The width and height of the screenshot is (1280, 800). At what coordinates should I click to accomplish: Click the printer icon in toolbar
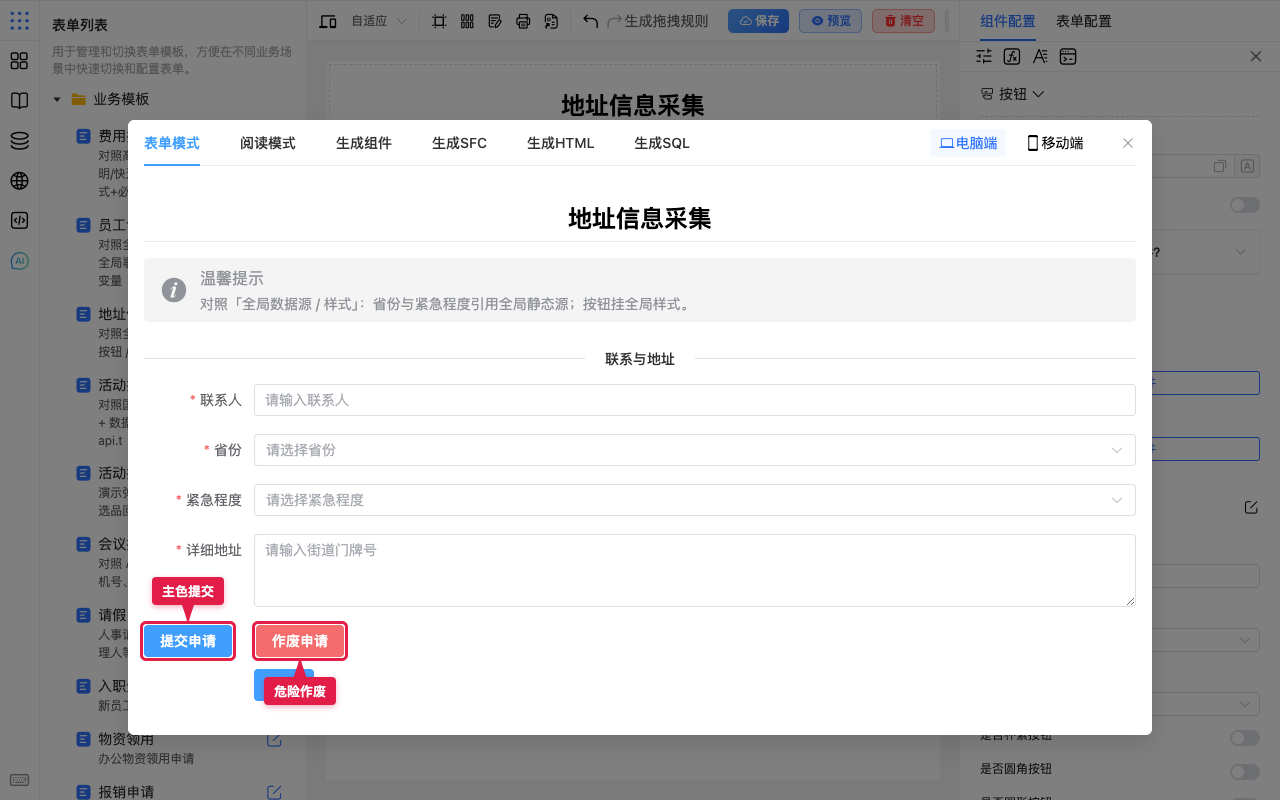coord(523,21)
